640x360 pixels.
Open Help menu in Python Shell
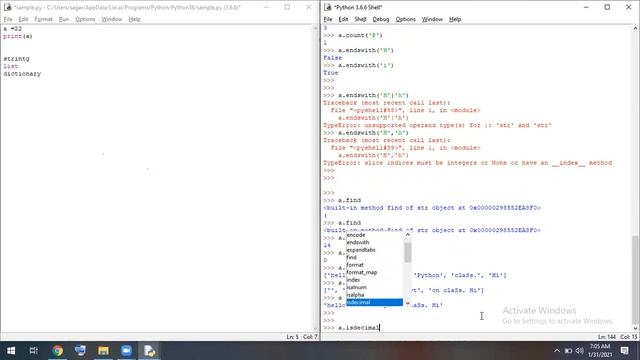(x=455, y=19)
